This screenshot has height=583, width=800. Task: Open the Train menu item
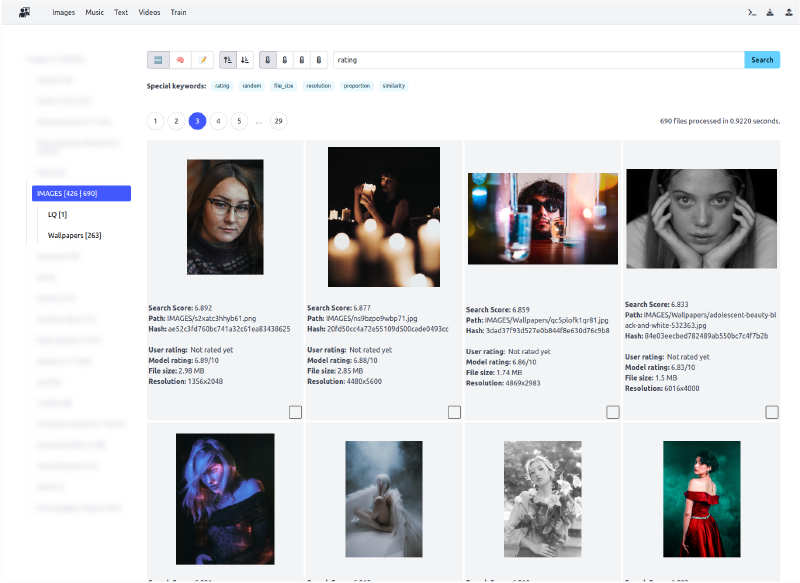[178, 13]
